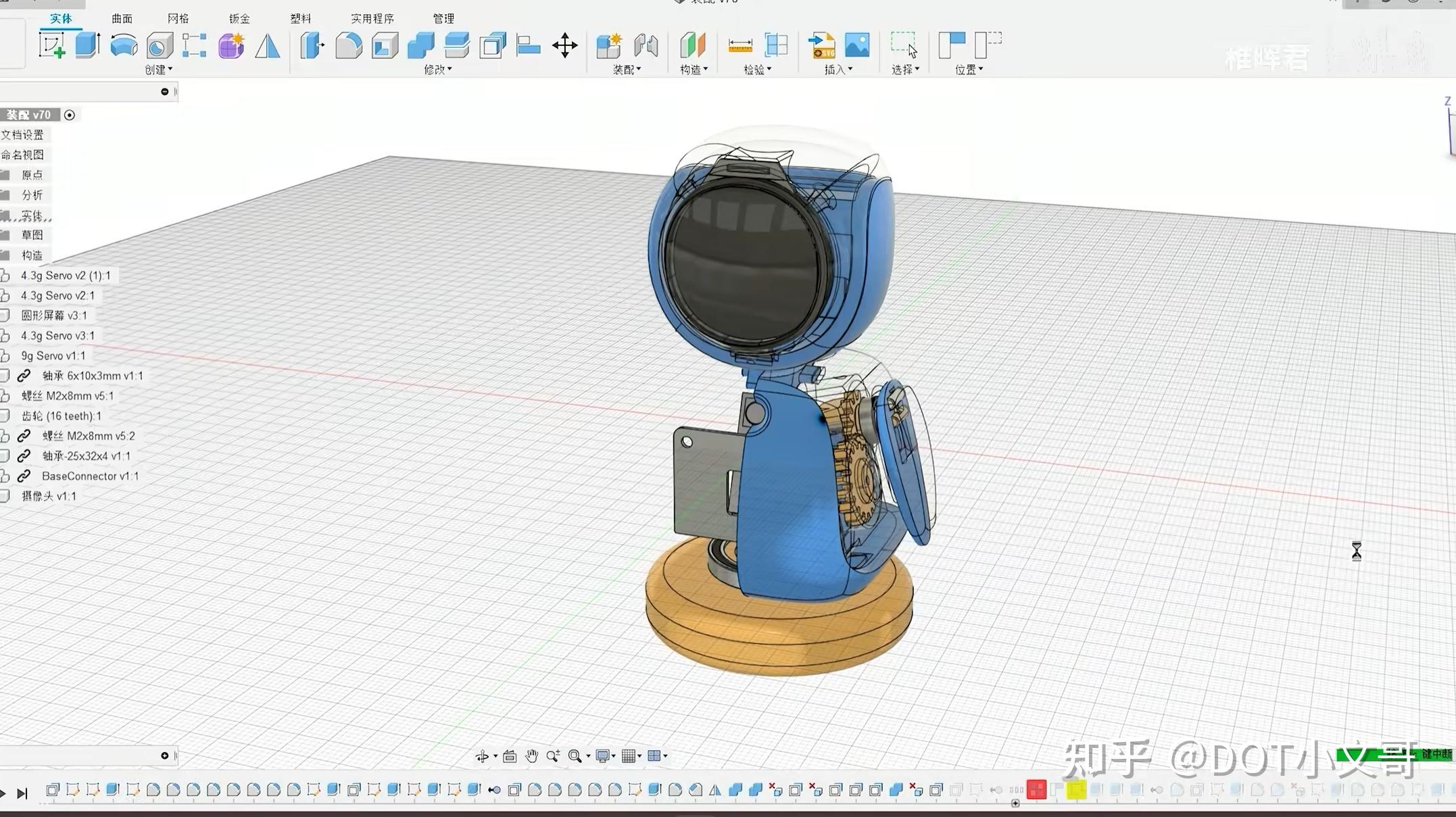
Task: Switch to the 曲面 tab
Action: (122, 19)
